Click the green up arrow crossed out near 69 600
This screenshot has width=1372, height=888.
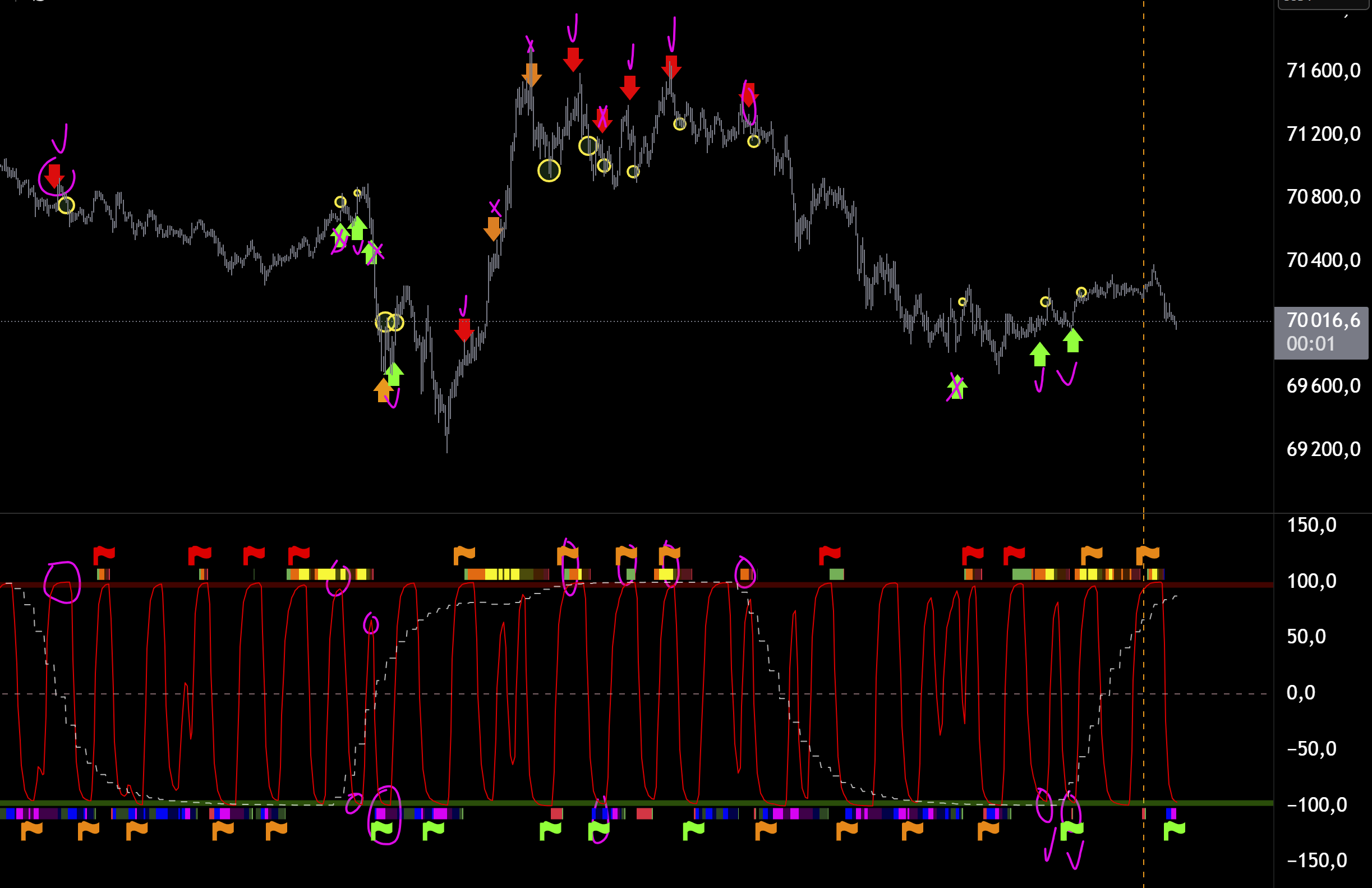click(x=957, y=387)
